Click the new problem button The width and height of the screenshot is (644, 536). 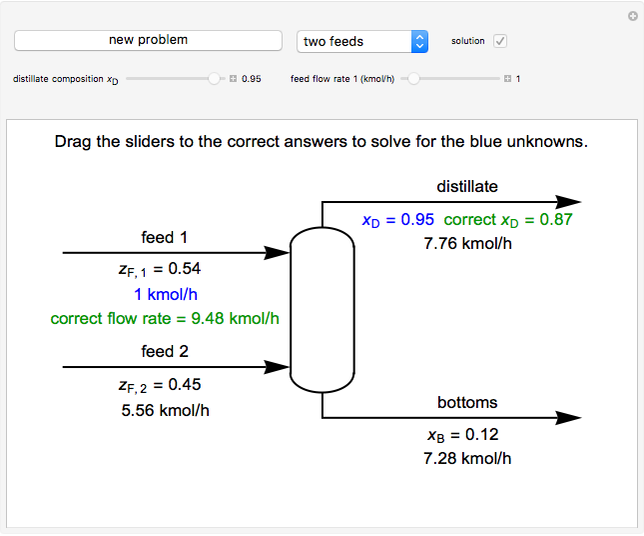coord(148,40)
